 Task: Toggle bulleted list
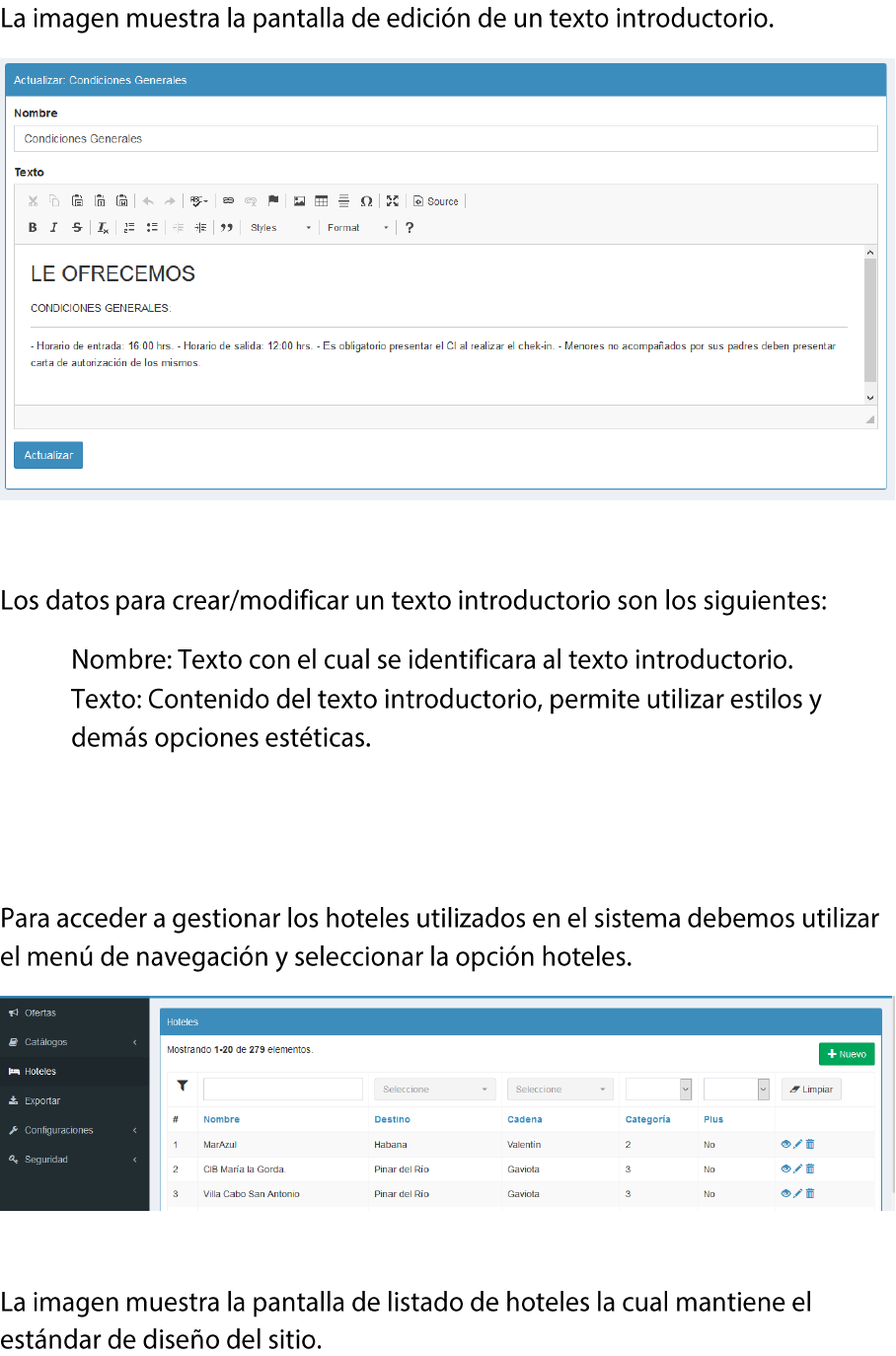(x=152, y=228)
